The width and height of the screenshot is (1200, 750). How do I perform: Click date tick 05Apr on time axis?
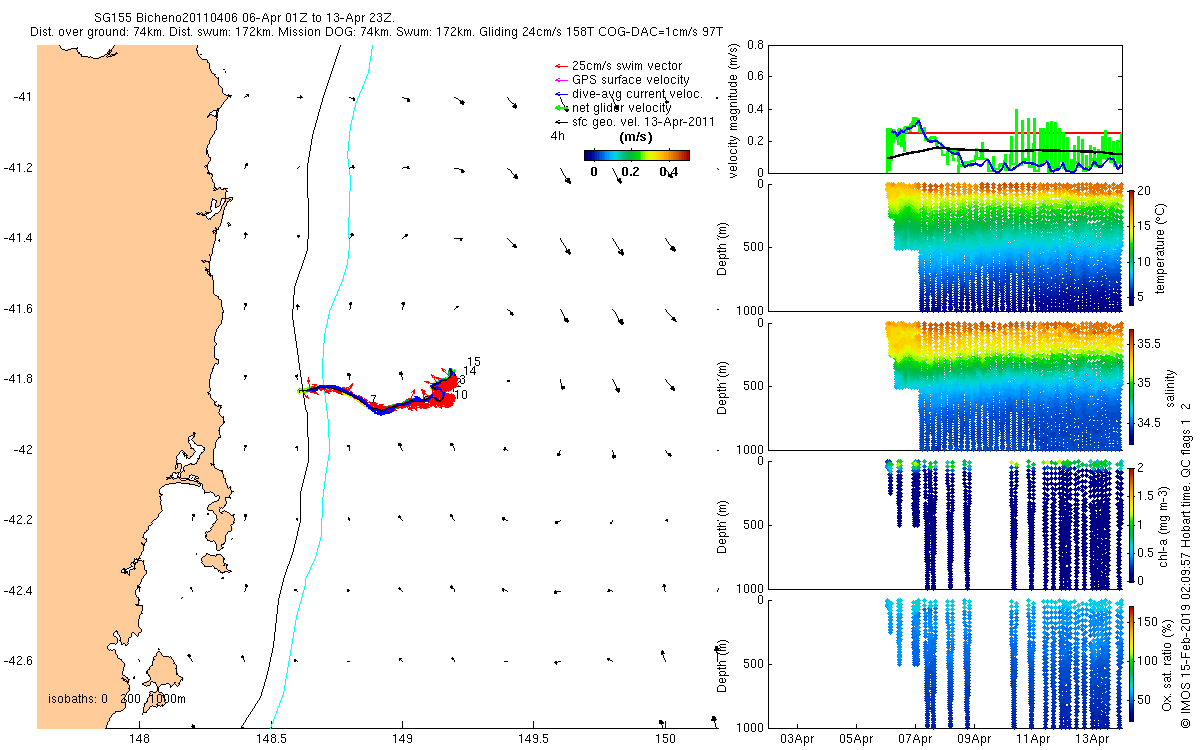[x=856, y=739]
